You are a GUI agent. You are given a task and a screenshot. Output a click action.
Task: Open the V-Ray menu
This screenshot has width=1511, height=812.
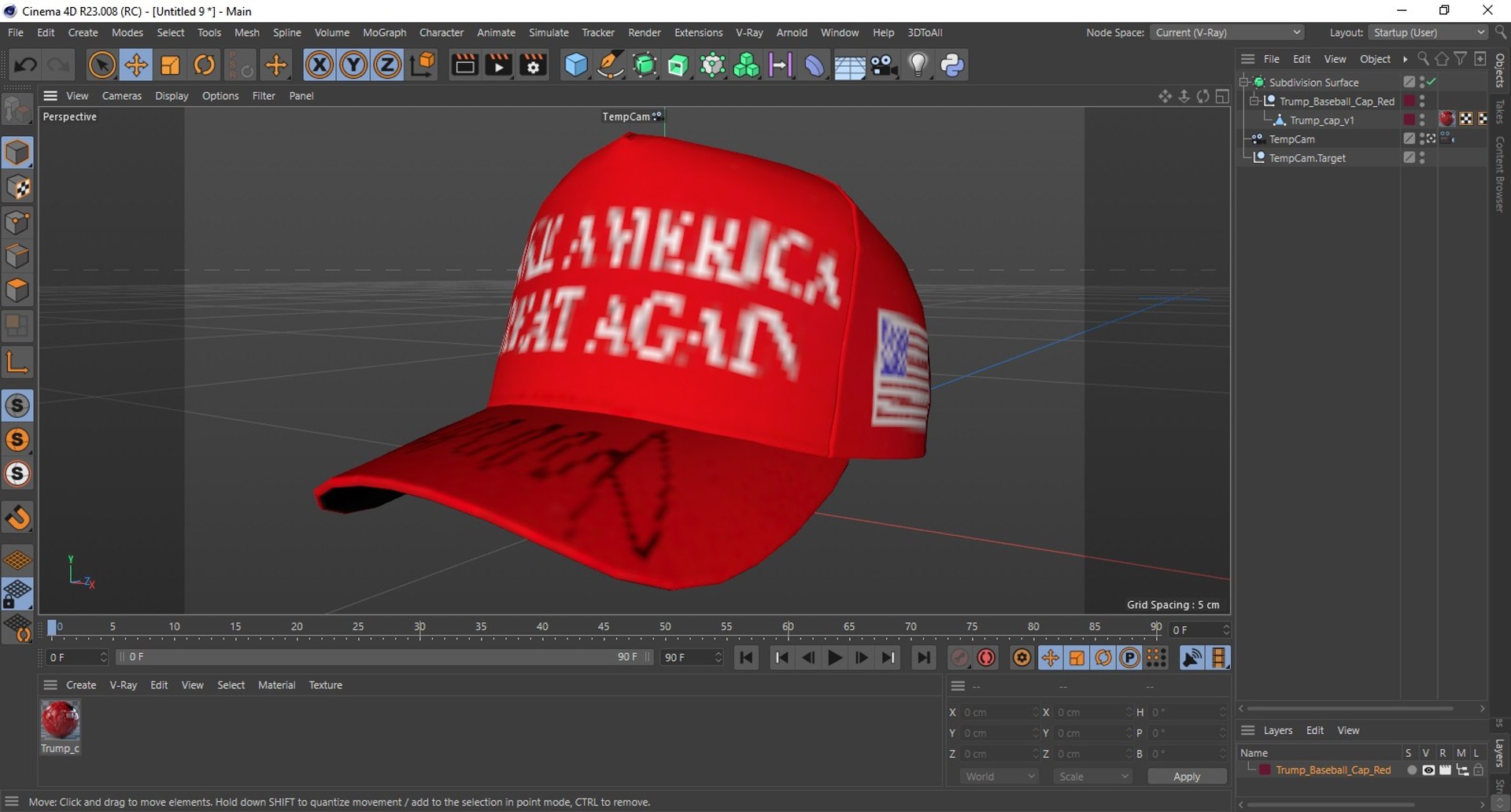[749, 32]
